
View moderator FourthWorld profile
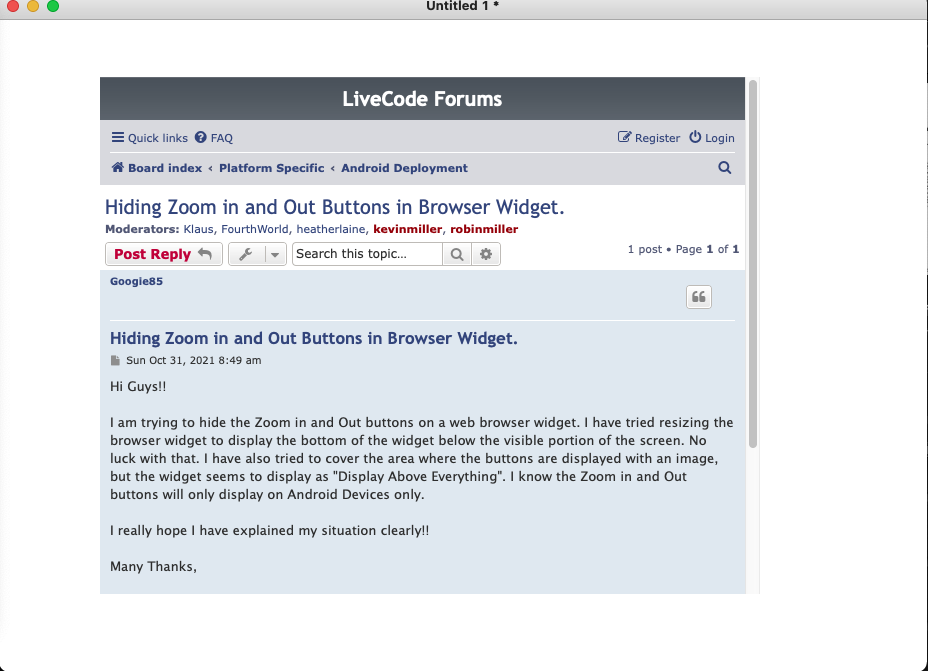coord(255,229)
